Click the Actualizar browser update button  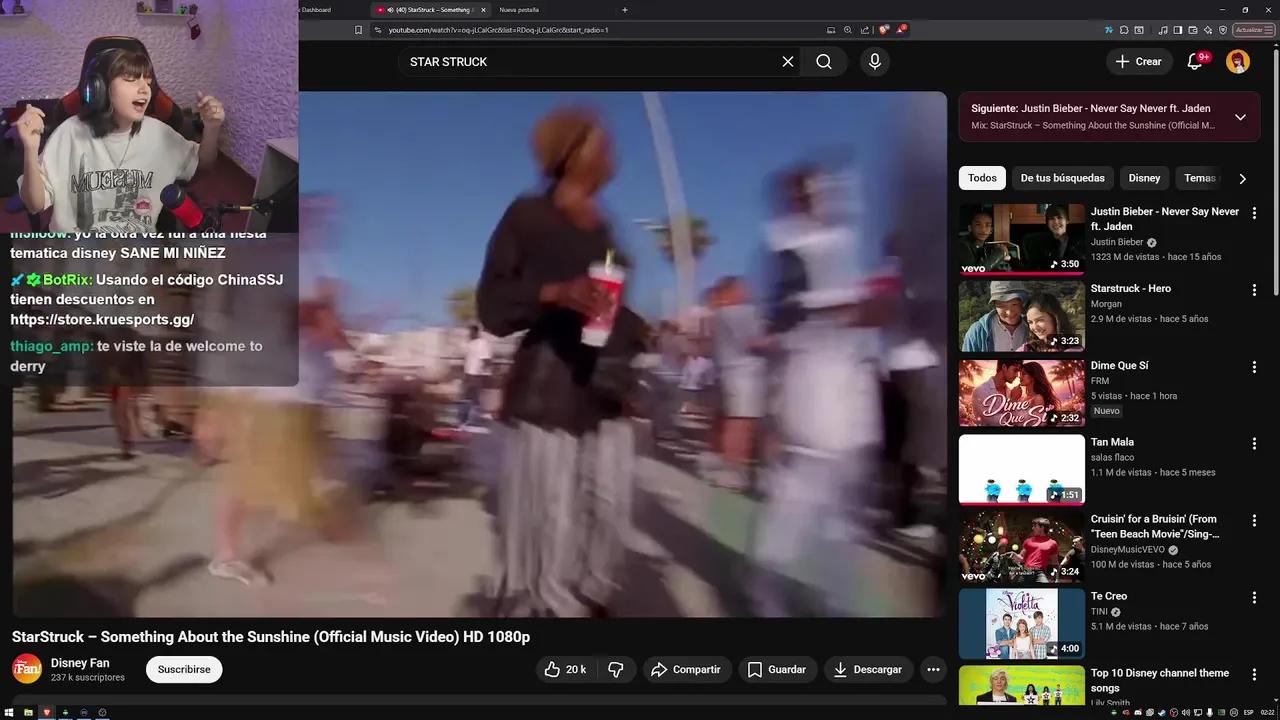[x=1254, y=30]
